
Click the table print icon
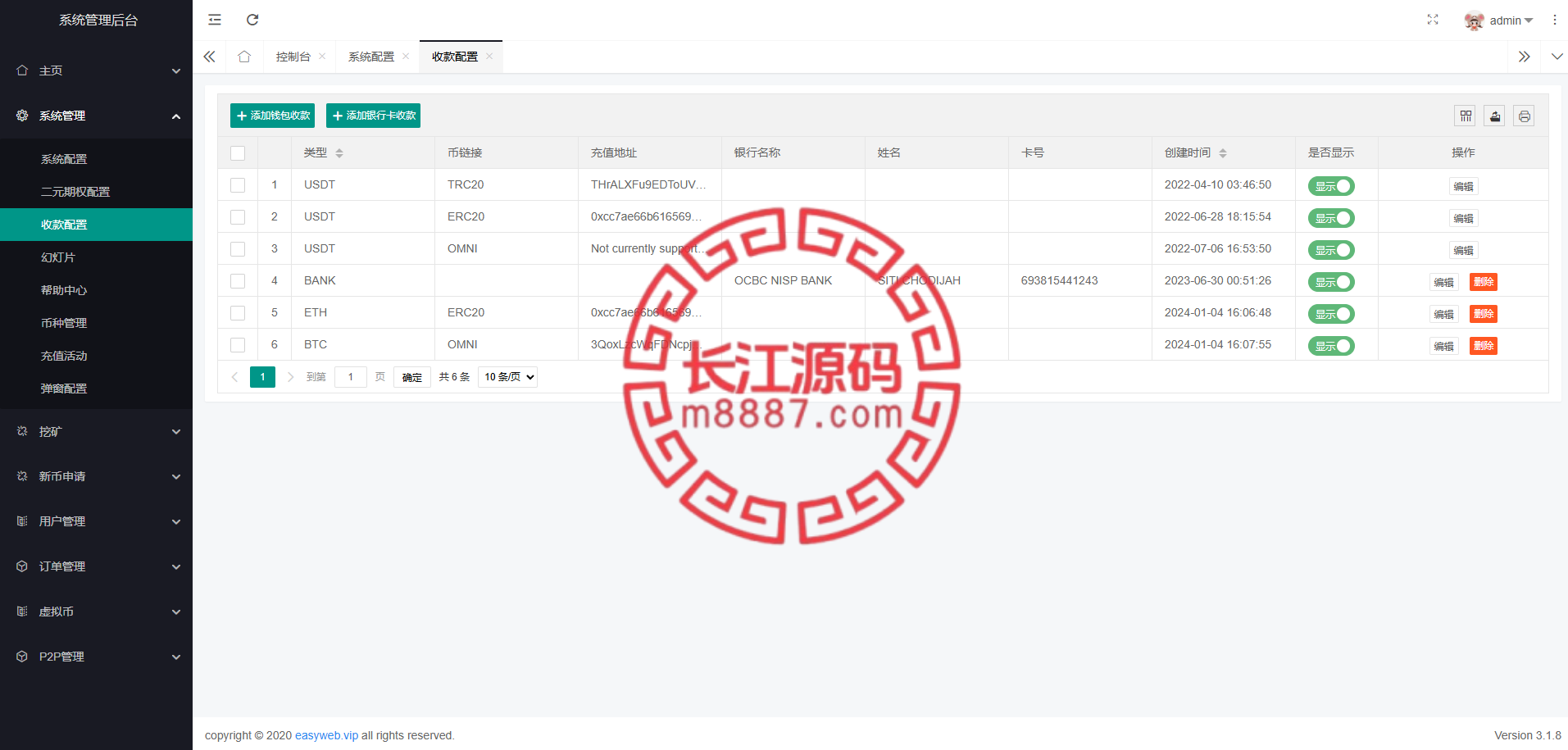1524,116
